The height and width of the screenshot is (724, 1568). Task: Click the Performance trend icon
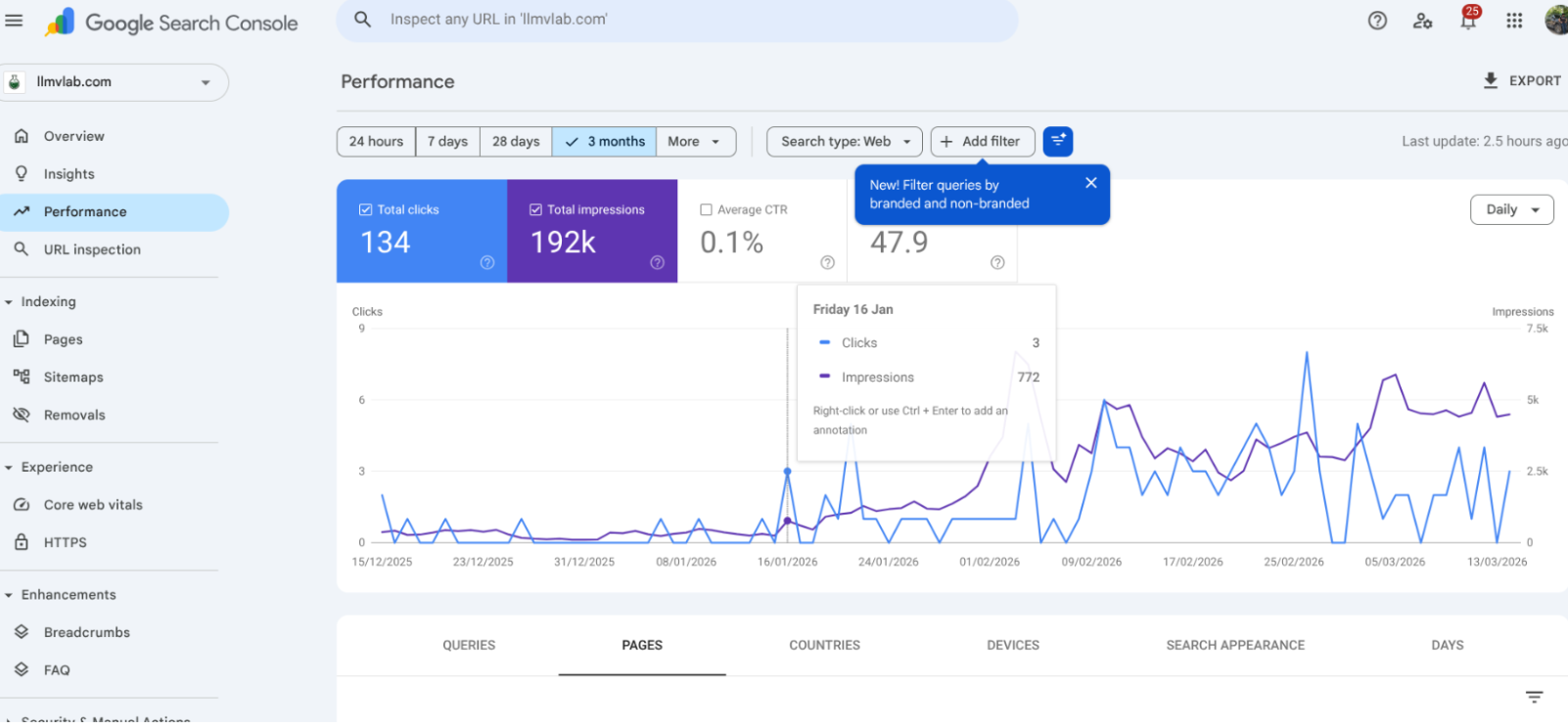point(22,211)
